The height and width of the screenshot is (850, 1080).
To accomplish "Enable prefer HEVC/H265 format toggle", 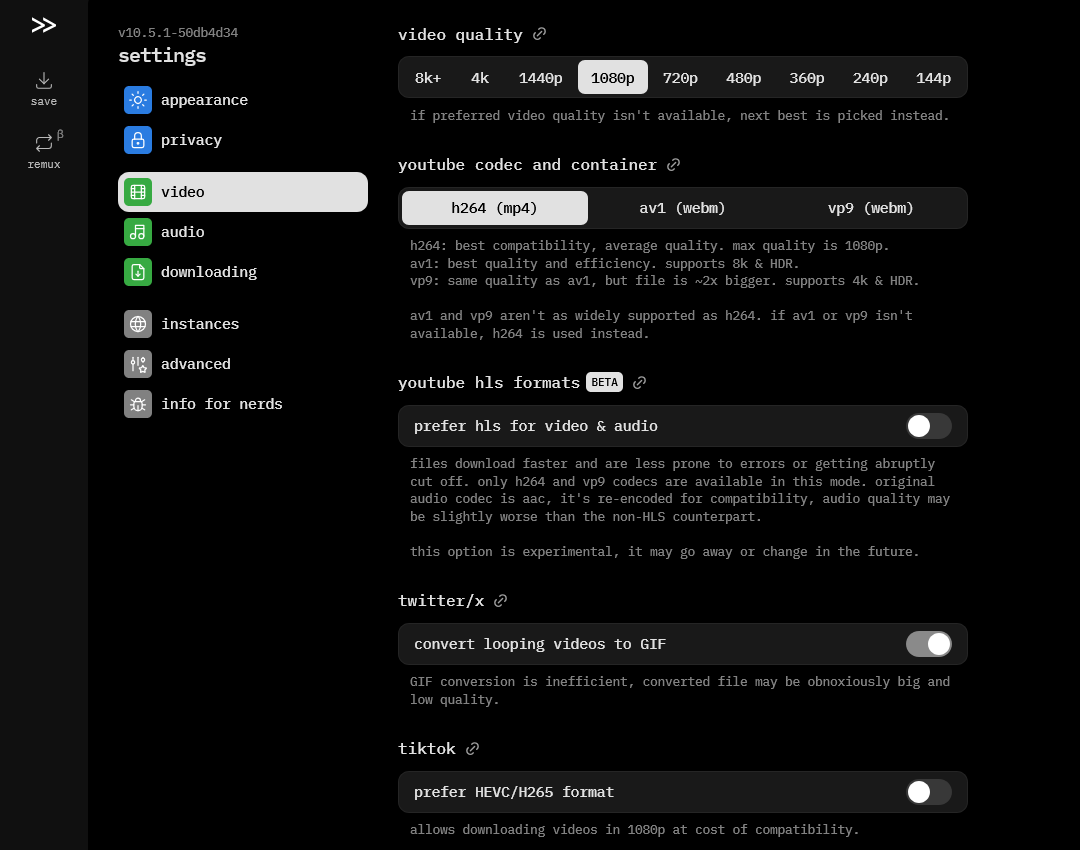I will (928, 792).
